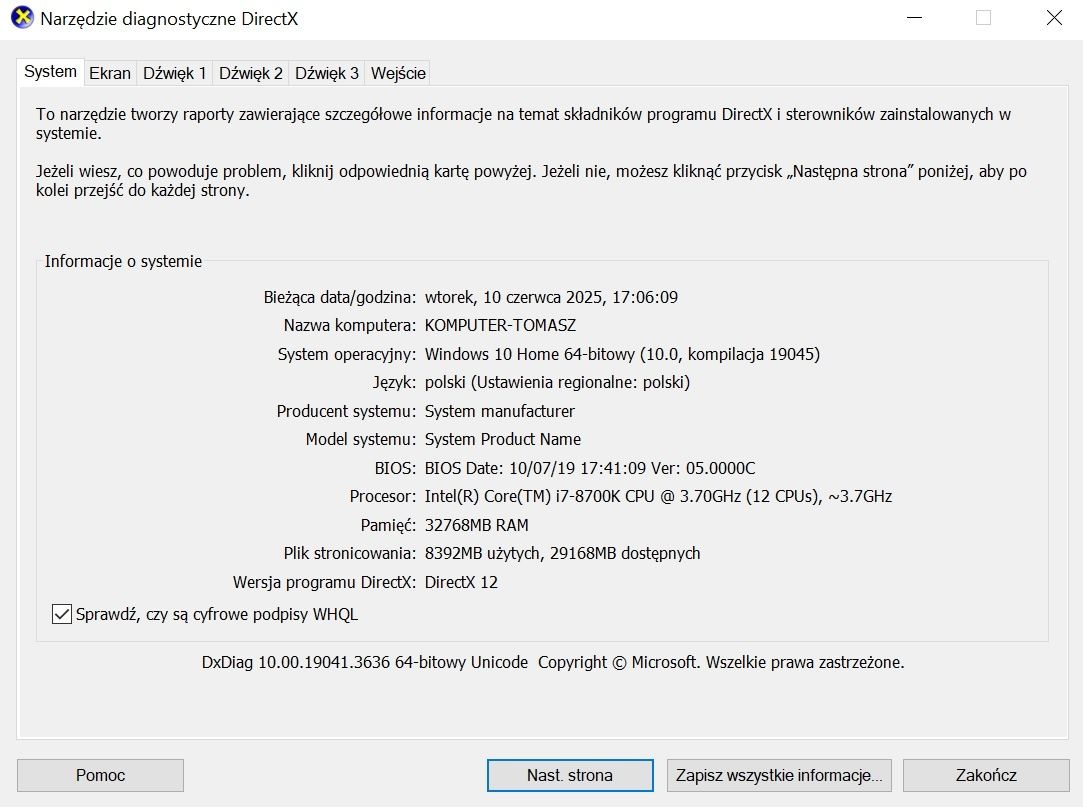Click the page file value 8392MB użytych
The height and width of the screenshot is (807, 1083).
(x=562, y=554)
